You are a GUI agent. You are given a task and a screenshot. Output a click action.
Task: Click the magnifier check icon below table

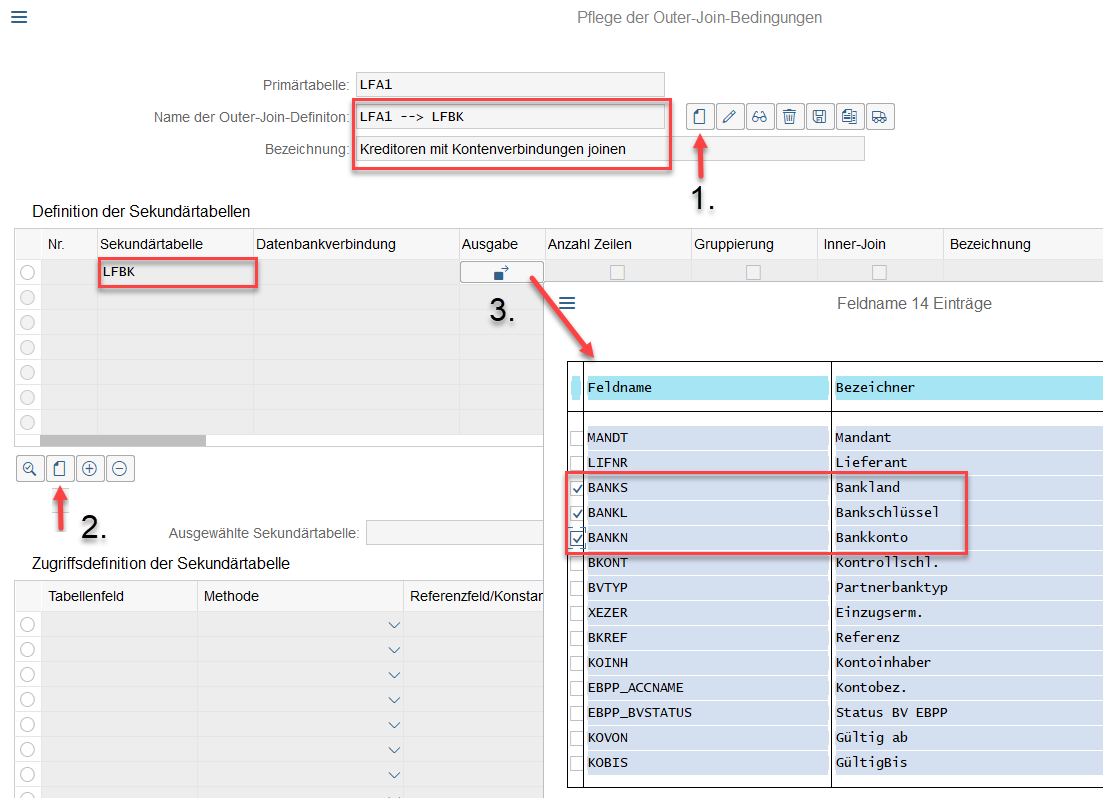tap(30, 468)
